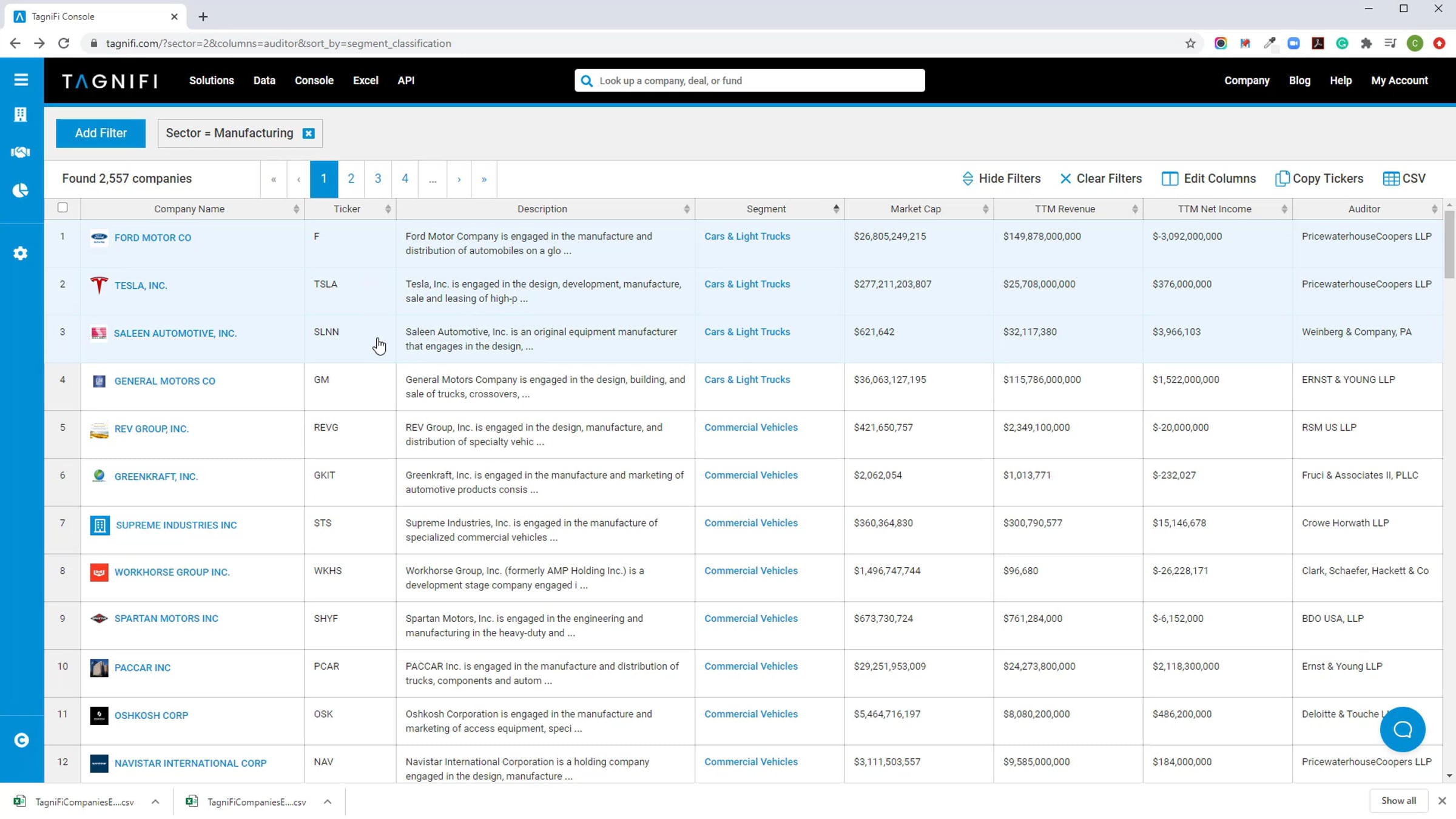
Task: Open the settings gear in sidebar
Action: click(21, 253)
